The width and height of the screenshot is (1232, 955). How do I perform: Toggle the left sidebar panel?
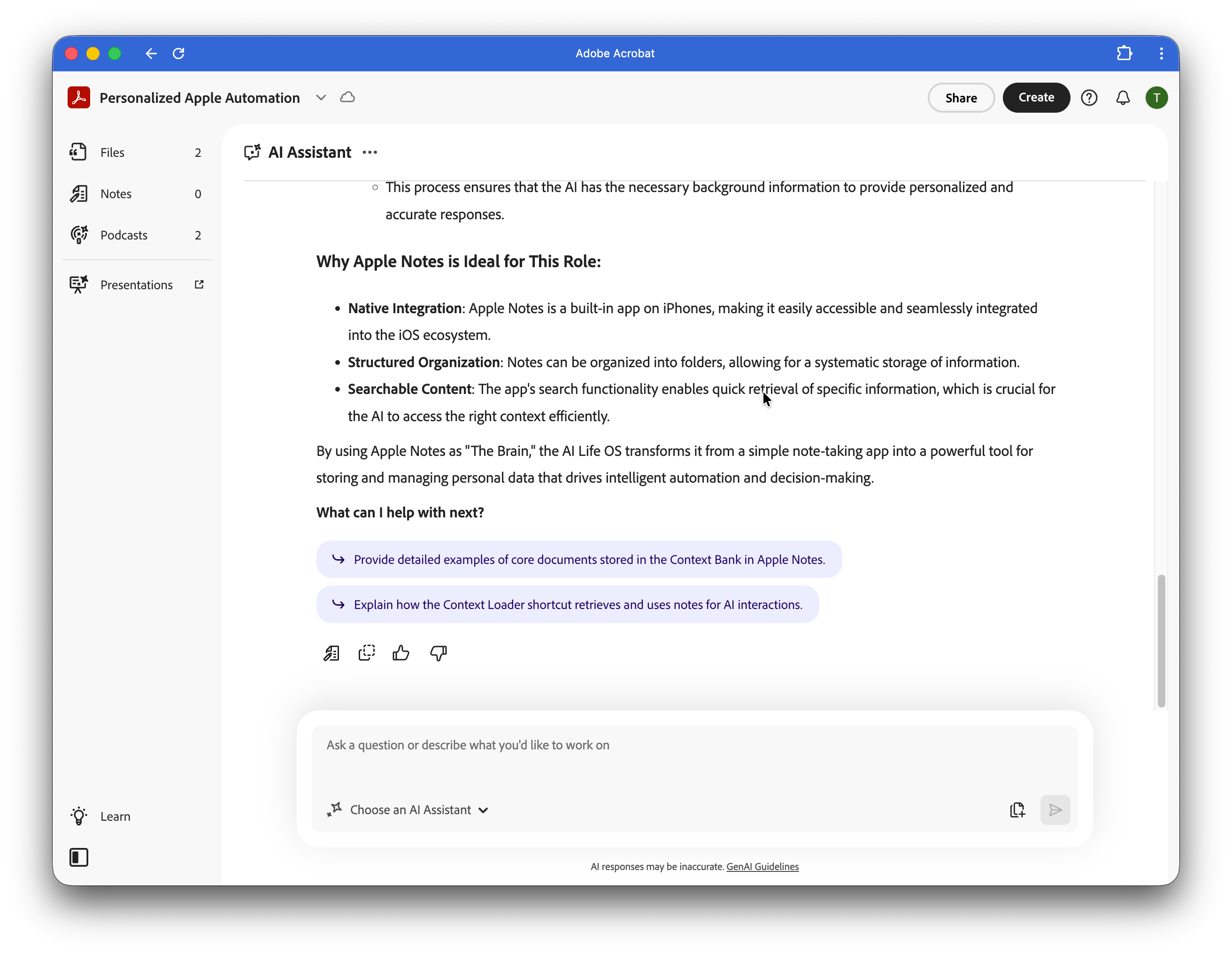tap(78, 857)
